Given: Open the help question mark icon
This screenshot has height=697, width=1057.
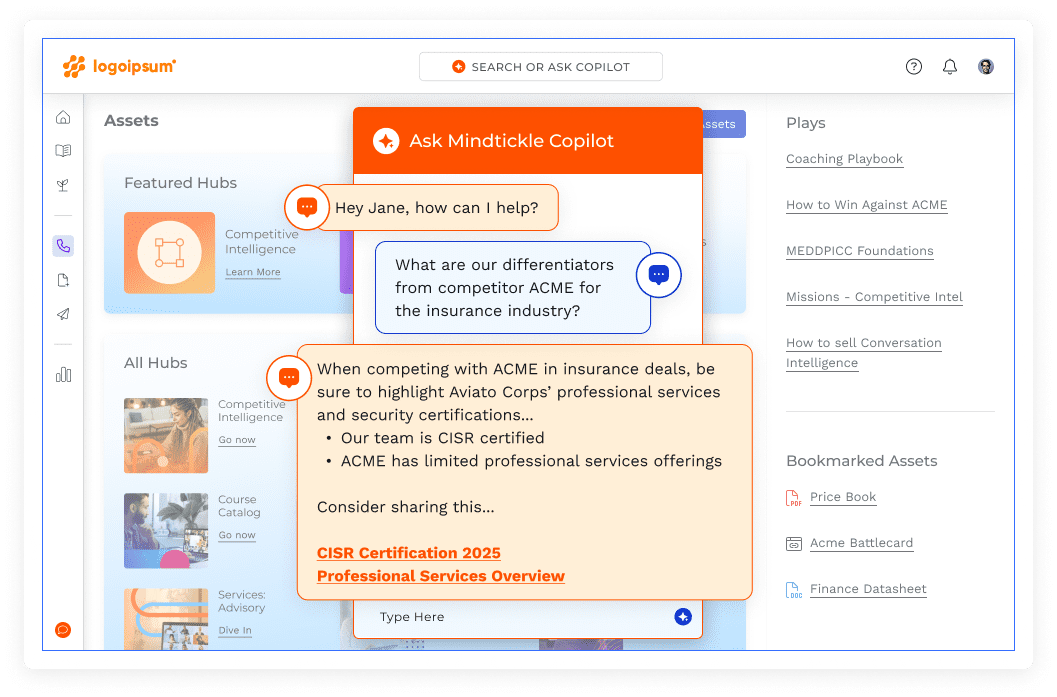Looking at the screenshot, I should point(913,67).
